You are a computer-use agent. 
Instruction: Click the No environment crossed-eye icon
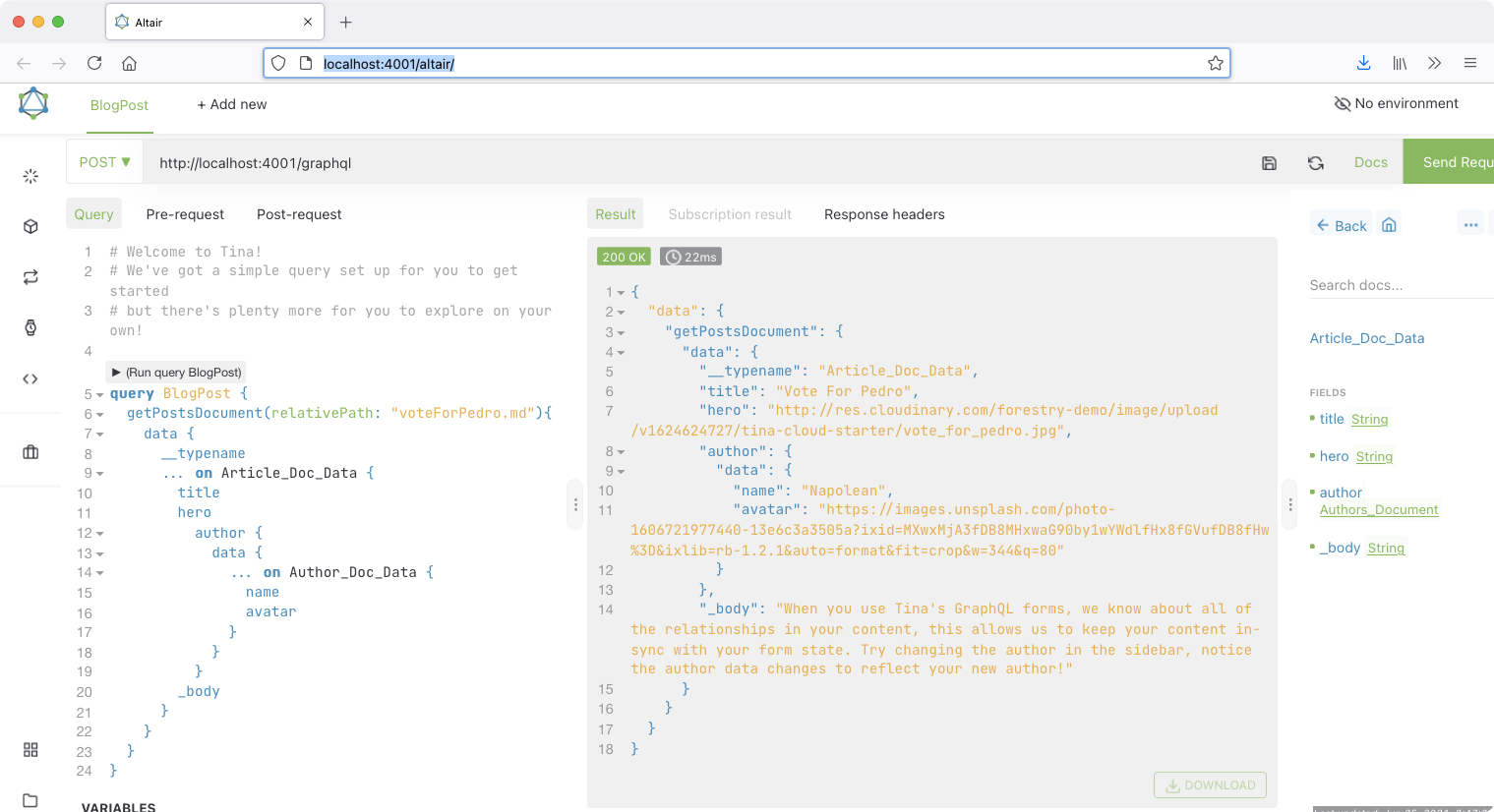point(1342,104)
